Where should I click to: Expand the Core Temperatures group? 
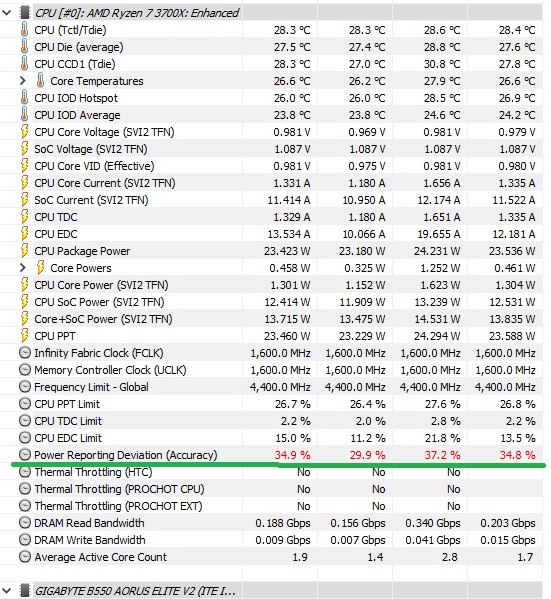(23, 81)
